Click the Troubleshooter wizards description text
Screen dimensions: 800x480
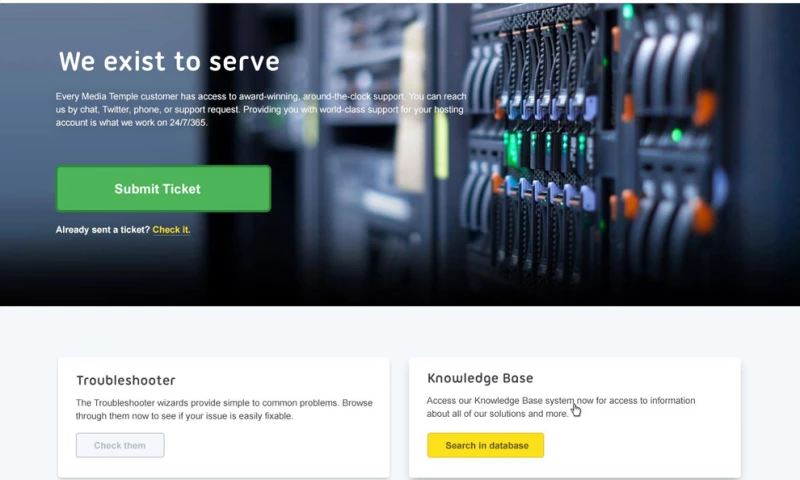tap(224, 409)
